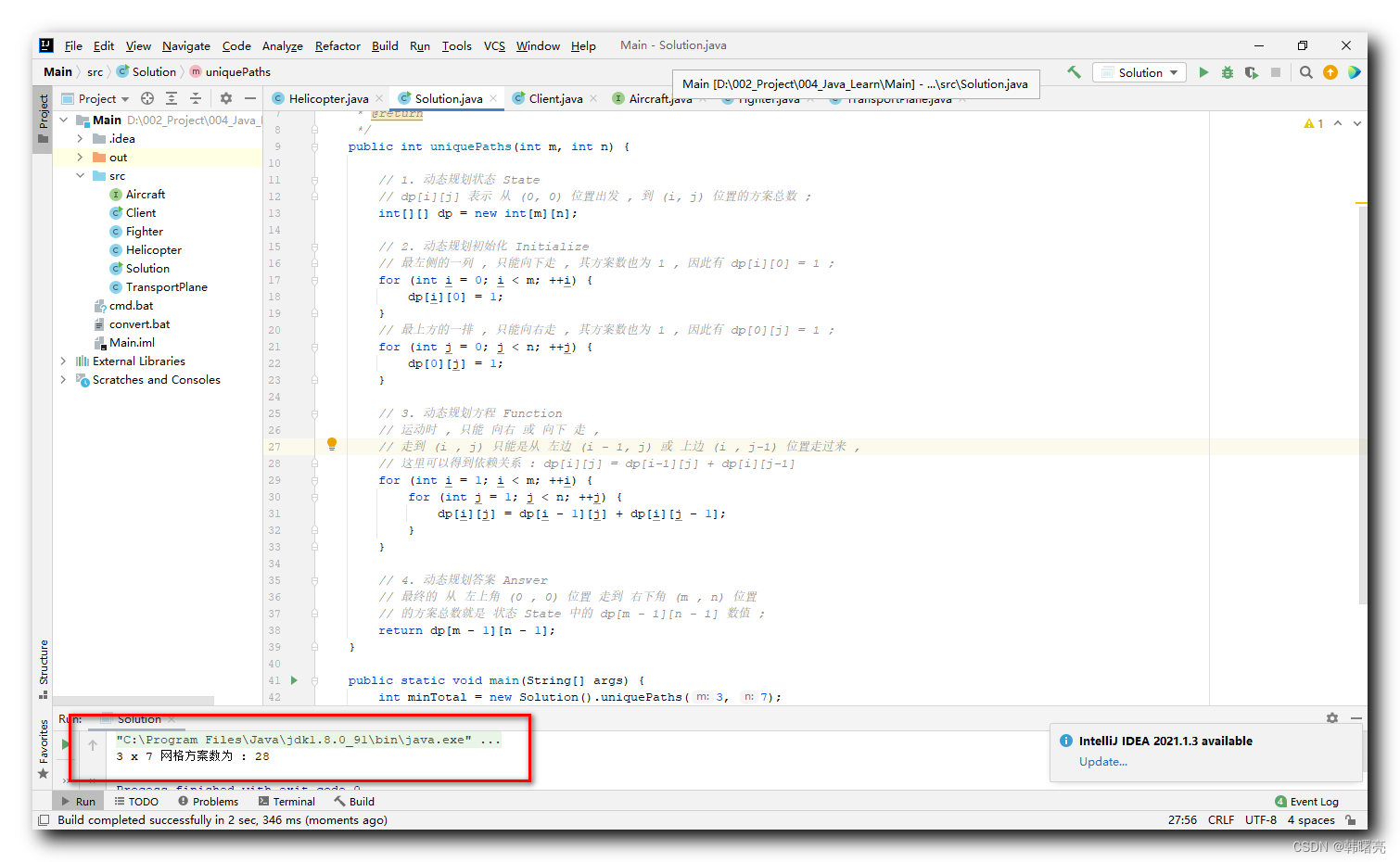Image resolution: width=1400 pixels, height=862 pixels.
Task: Run Solution with the green play button
Action: 1203,72
